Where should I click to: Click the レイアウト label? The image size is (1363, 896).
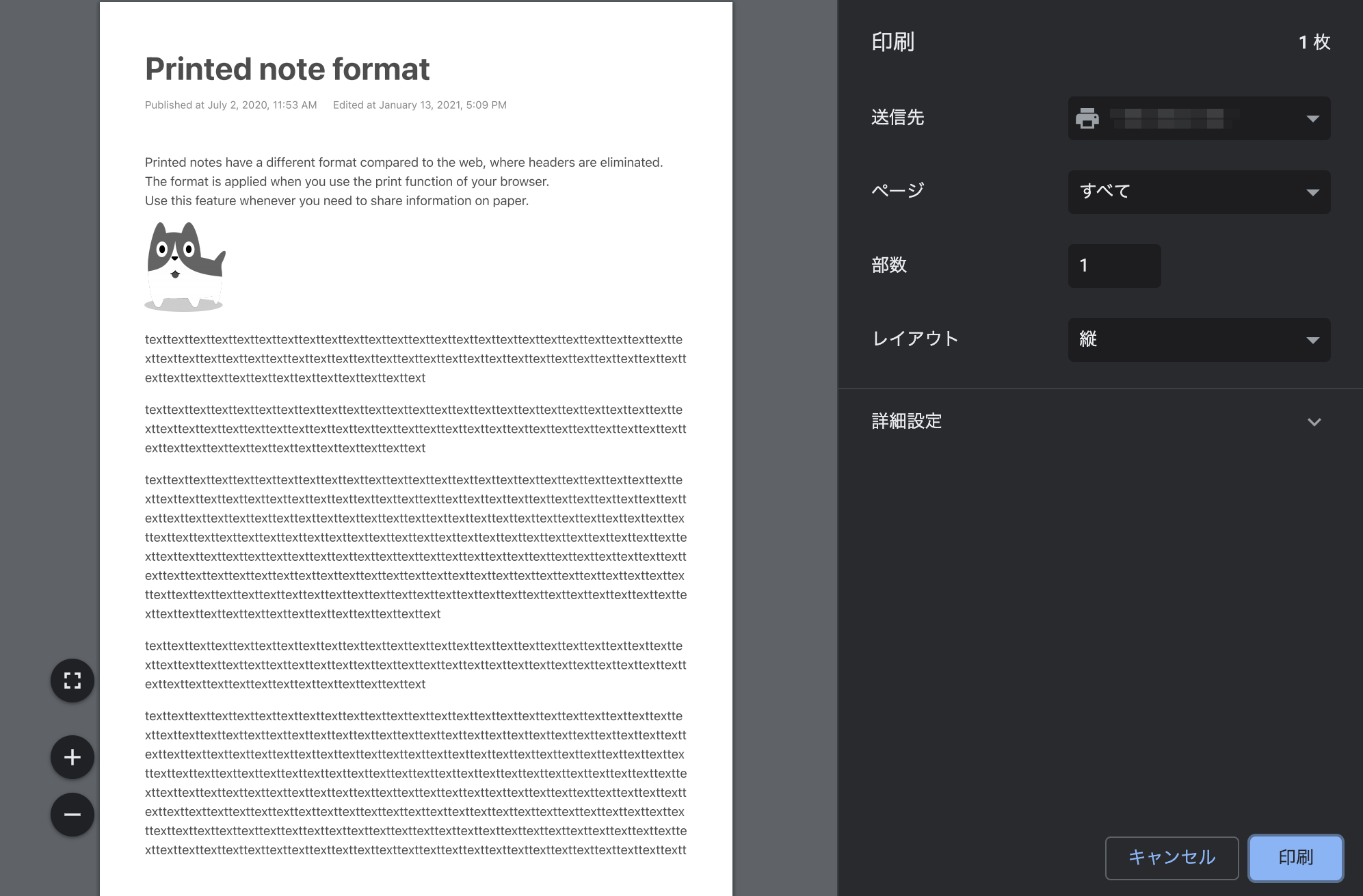[915, 339]
